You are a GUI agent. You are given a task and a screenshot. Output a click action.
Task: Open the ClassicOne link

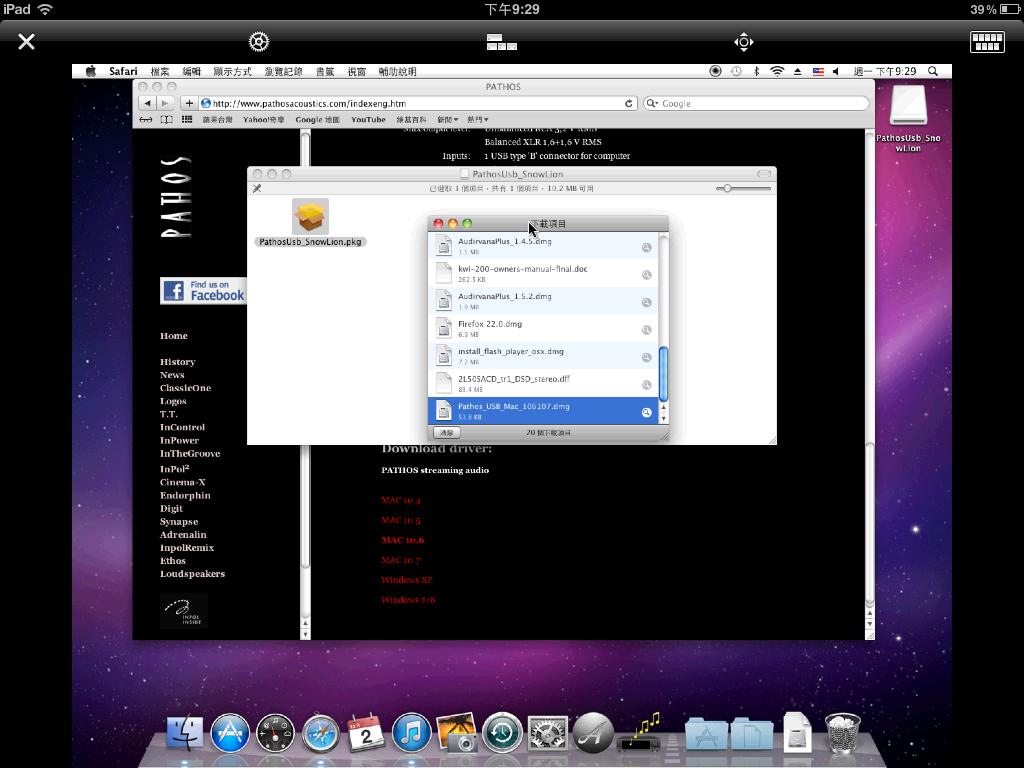coord(185,388)
